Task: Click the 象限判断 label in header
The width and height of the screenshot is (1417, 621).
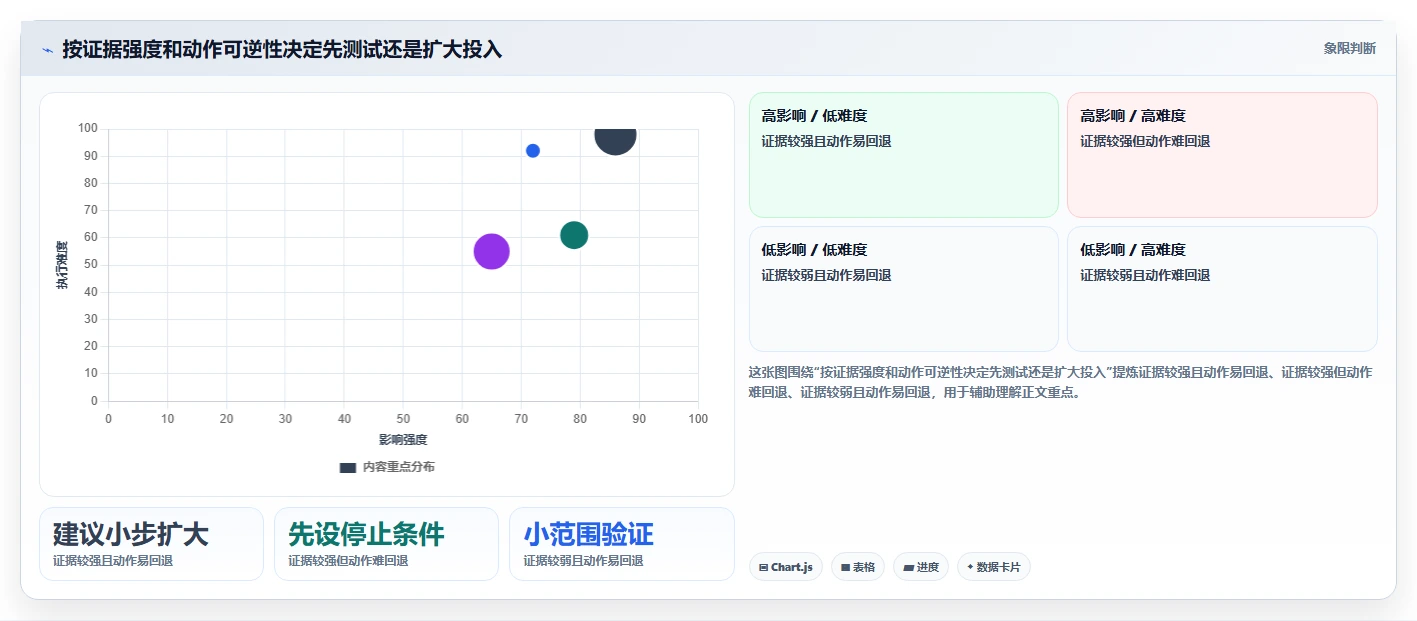Action: point(1349,48)
